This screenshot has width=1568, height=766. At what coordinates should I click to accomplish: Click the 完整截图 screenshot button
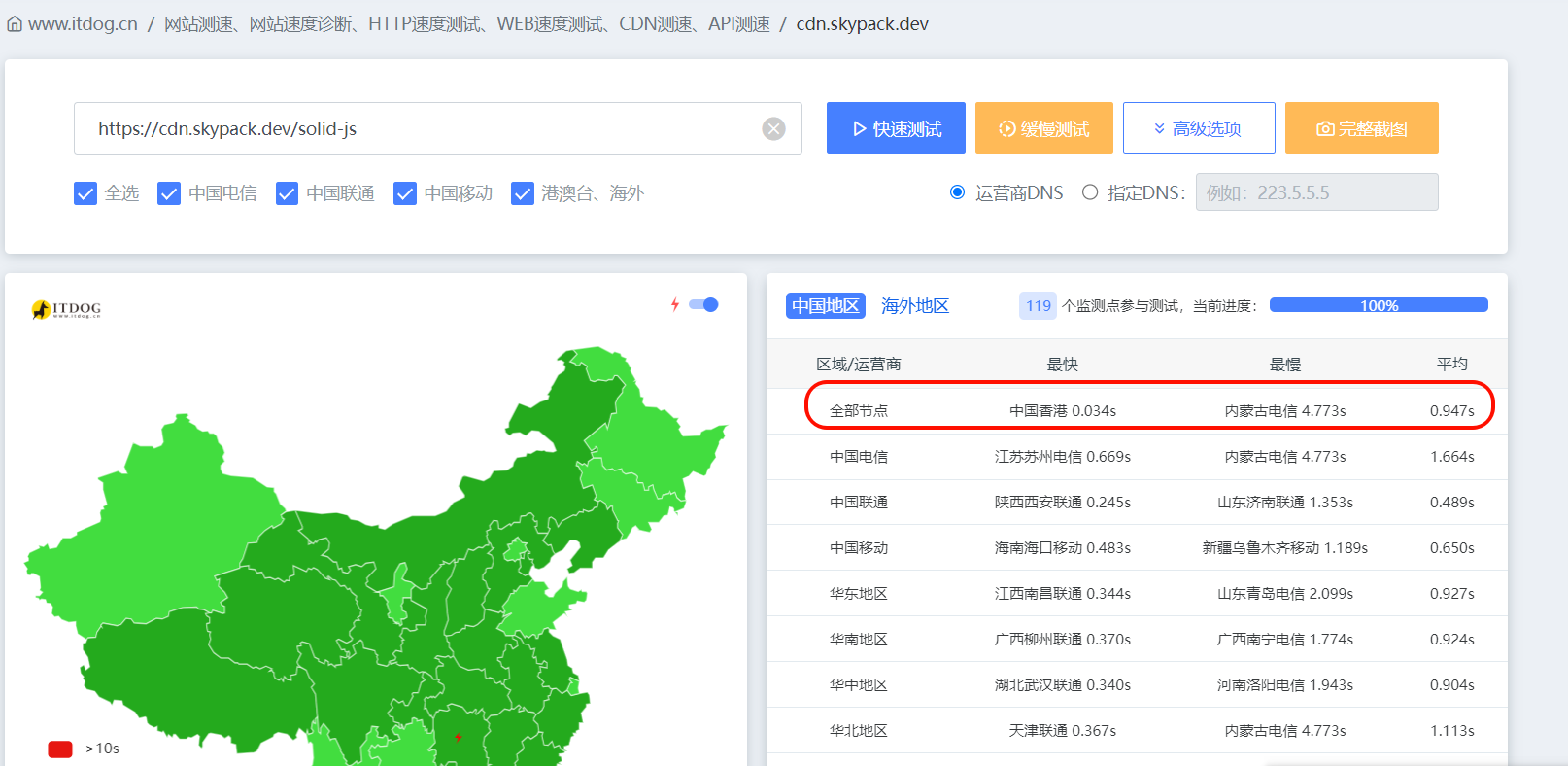tap(1362, 127)
